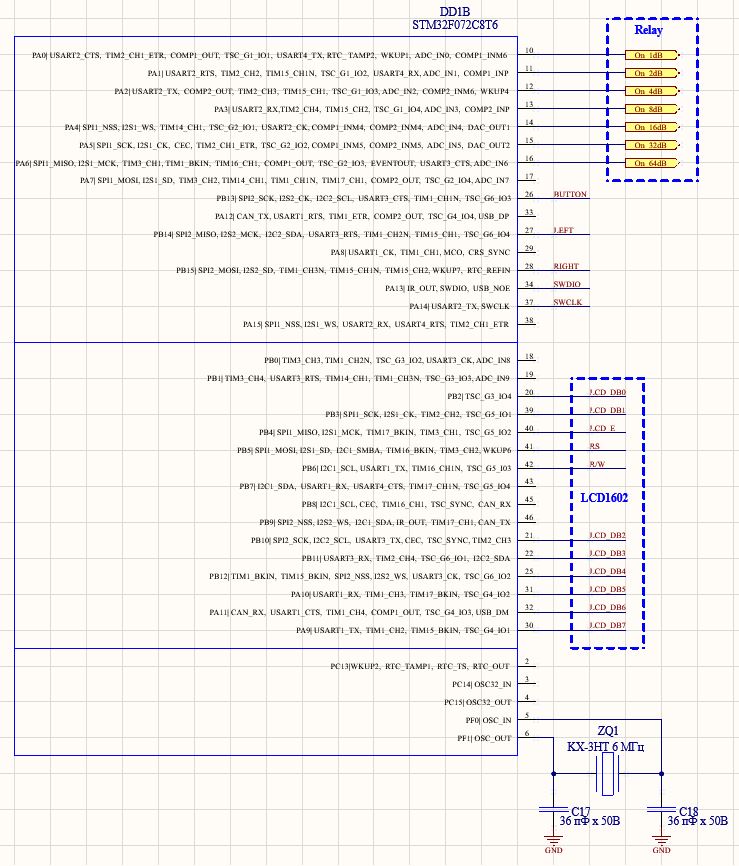Select the GND symbol under C18
Screen dimensions: 739x866
[x=661, y=844]
